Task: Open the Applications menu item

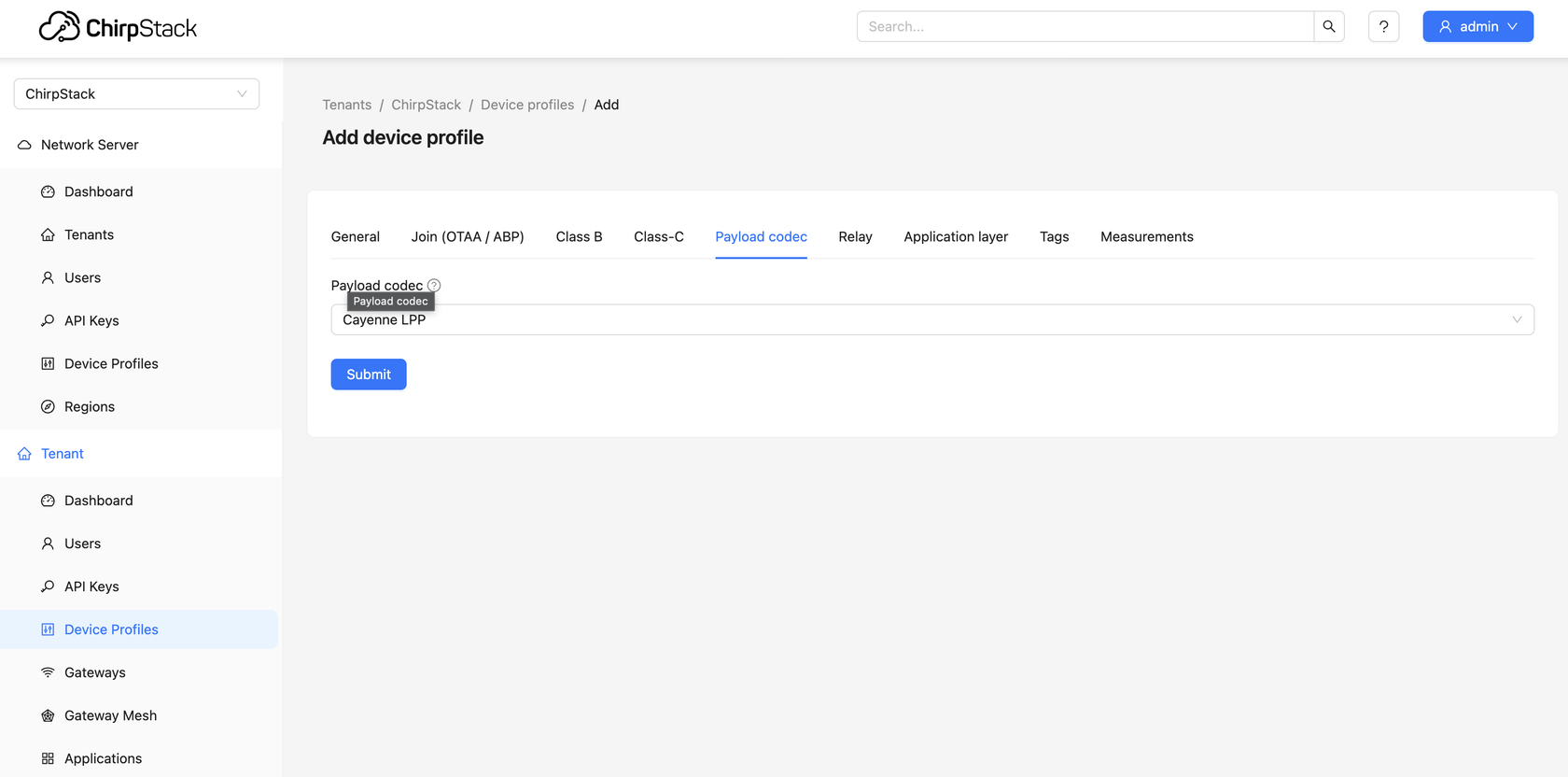Action: (140, 758)
